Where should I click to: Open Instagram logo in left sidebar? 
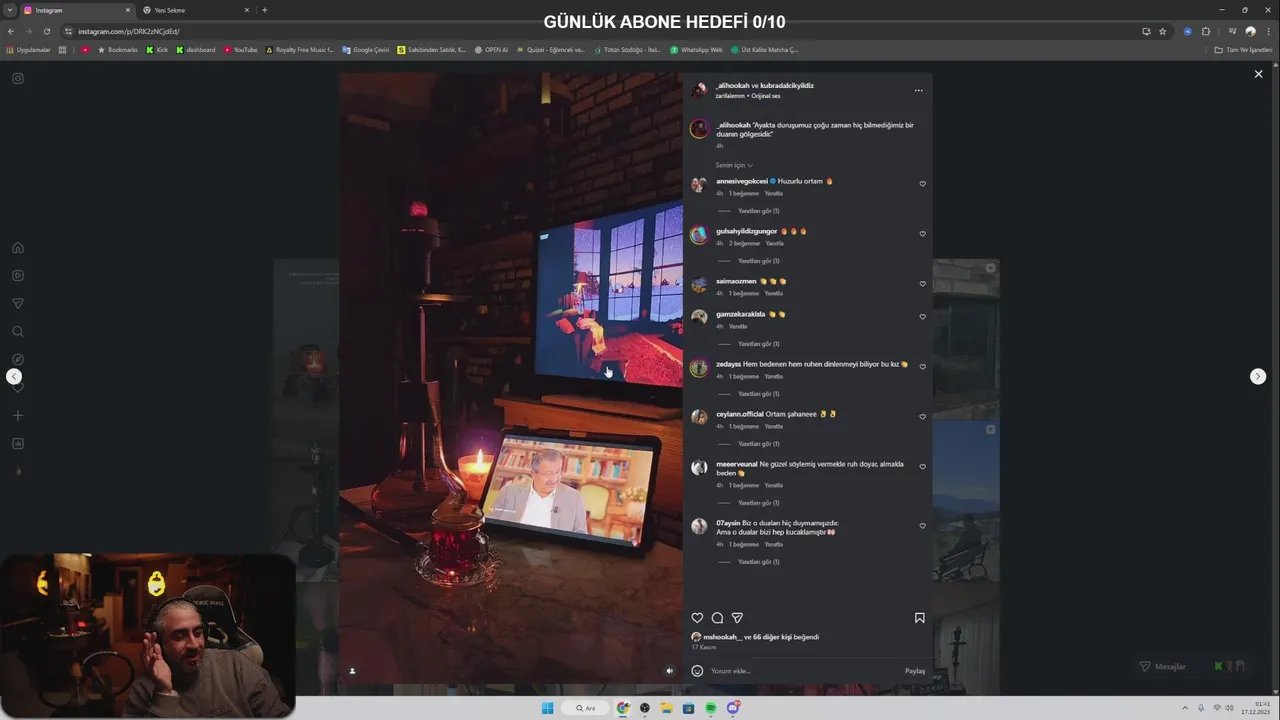pyautogui.click(x=18, y=78)
